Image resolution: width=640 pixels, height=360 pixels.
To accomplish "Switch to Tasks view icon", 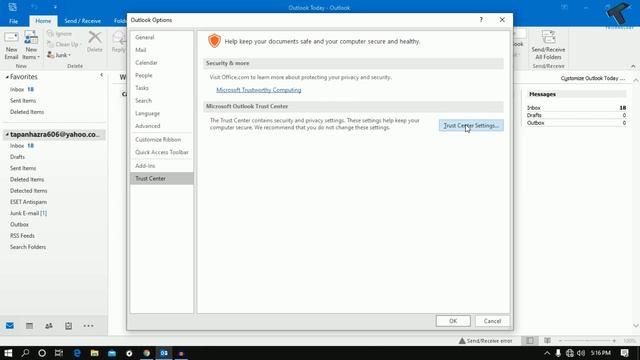I will pos(68,326).
